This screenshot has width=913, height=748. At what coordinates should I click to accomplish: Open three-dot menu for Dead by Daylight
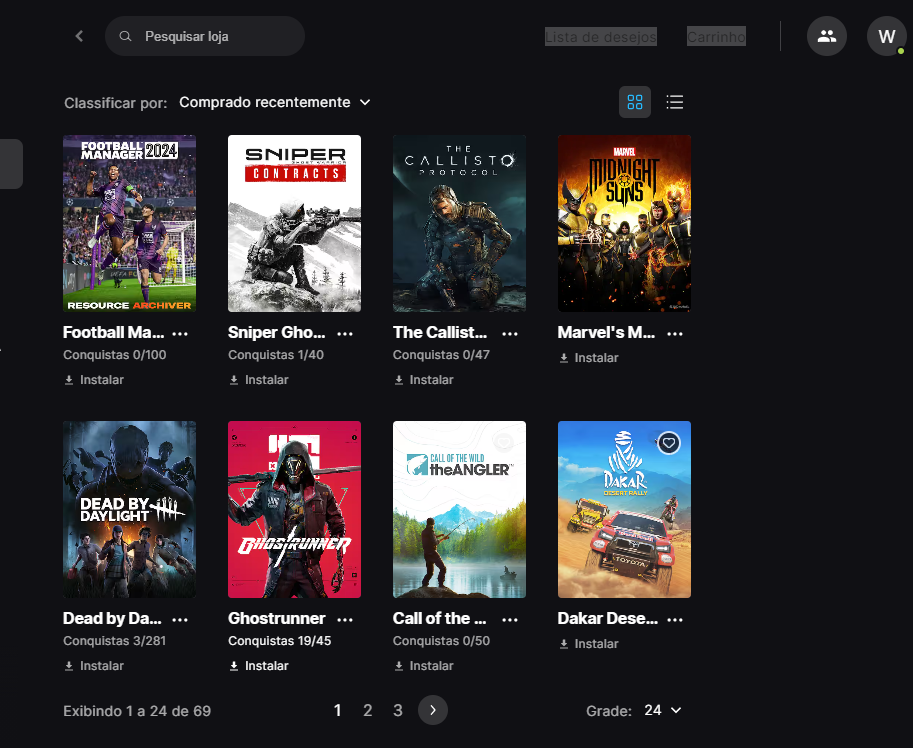pyautogui.click(x=181, y=619)
